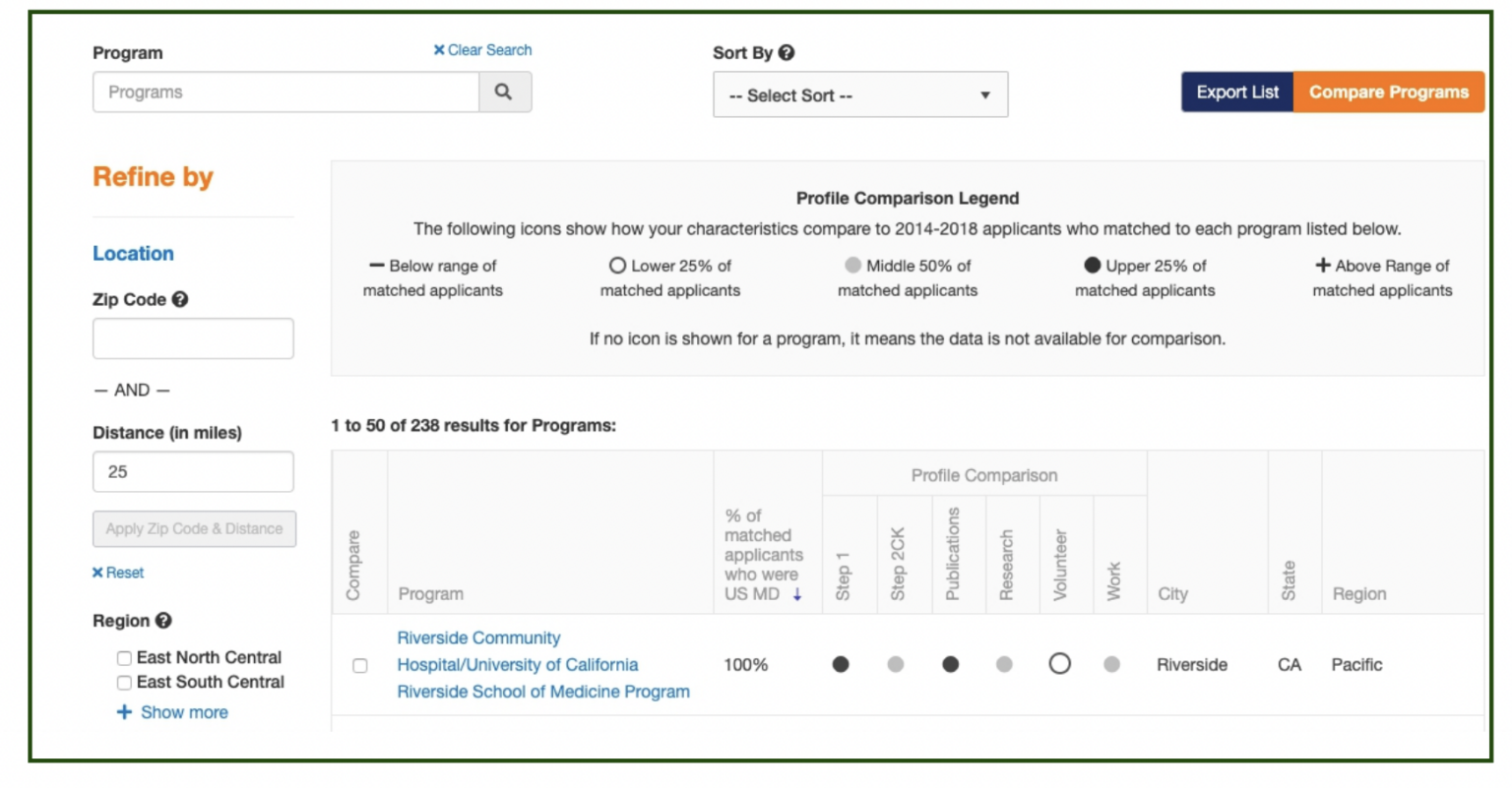
Task: Check the East South Central region box
Action: [x=124, y=683]
